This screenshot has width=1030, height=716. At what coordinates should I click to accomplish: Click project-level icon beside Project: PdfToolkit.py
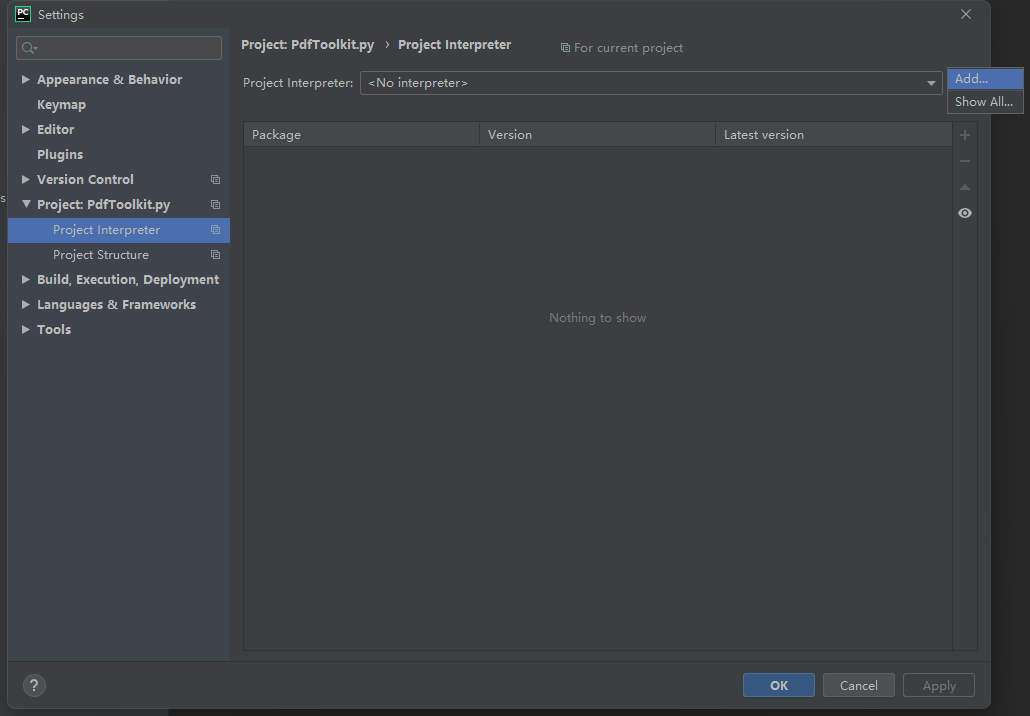tap(215, 204)
